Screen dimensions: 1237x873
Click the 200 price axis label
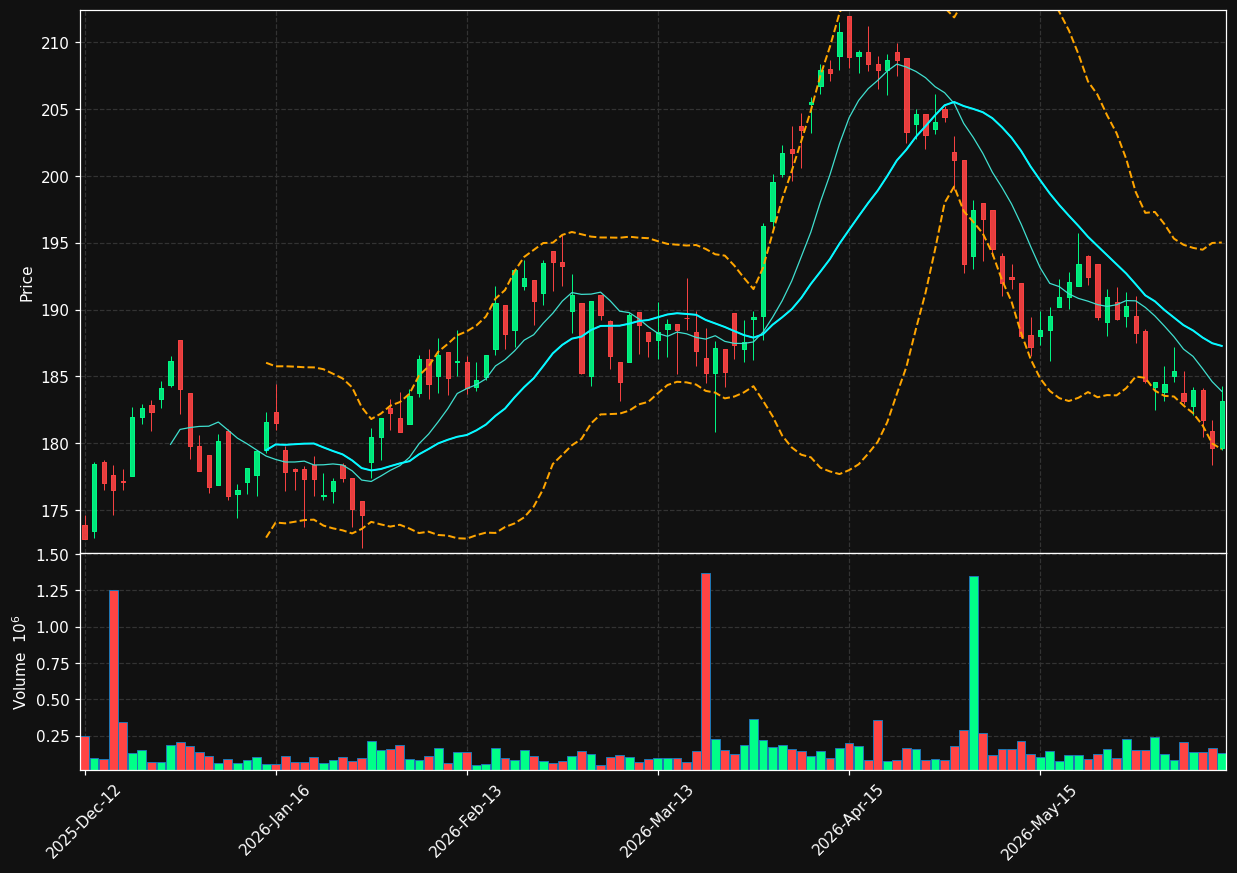pyautogui.click(x=56, y=177)
